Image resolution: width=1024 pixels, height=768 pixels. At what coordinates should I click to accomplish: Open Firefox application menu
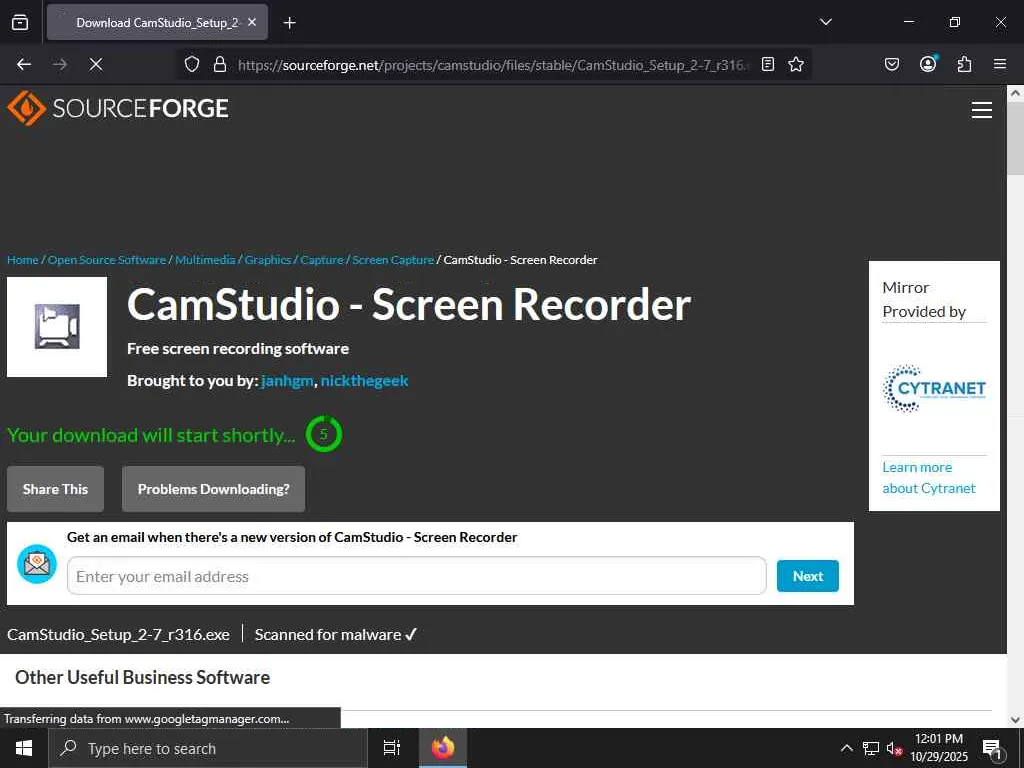(1000, 64)
